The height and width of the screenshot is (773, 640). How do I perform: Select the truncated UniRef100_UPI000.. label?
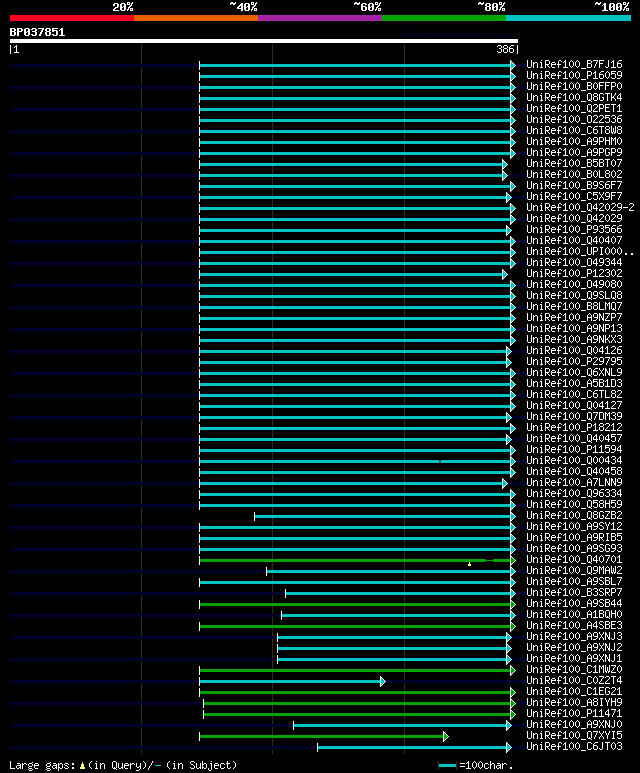(x=580, y=251)
